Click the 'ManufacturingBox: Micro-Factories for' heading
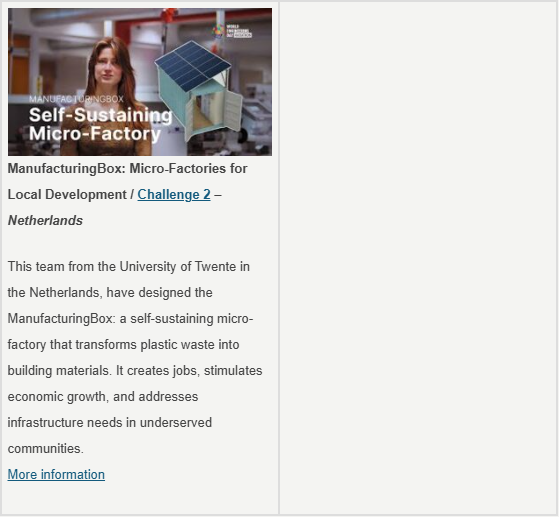This screenshot has width=559, height=517. (127, 169)
